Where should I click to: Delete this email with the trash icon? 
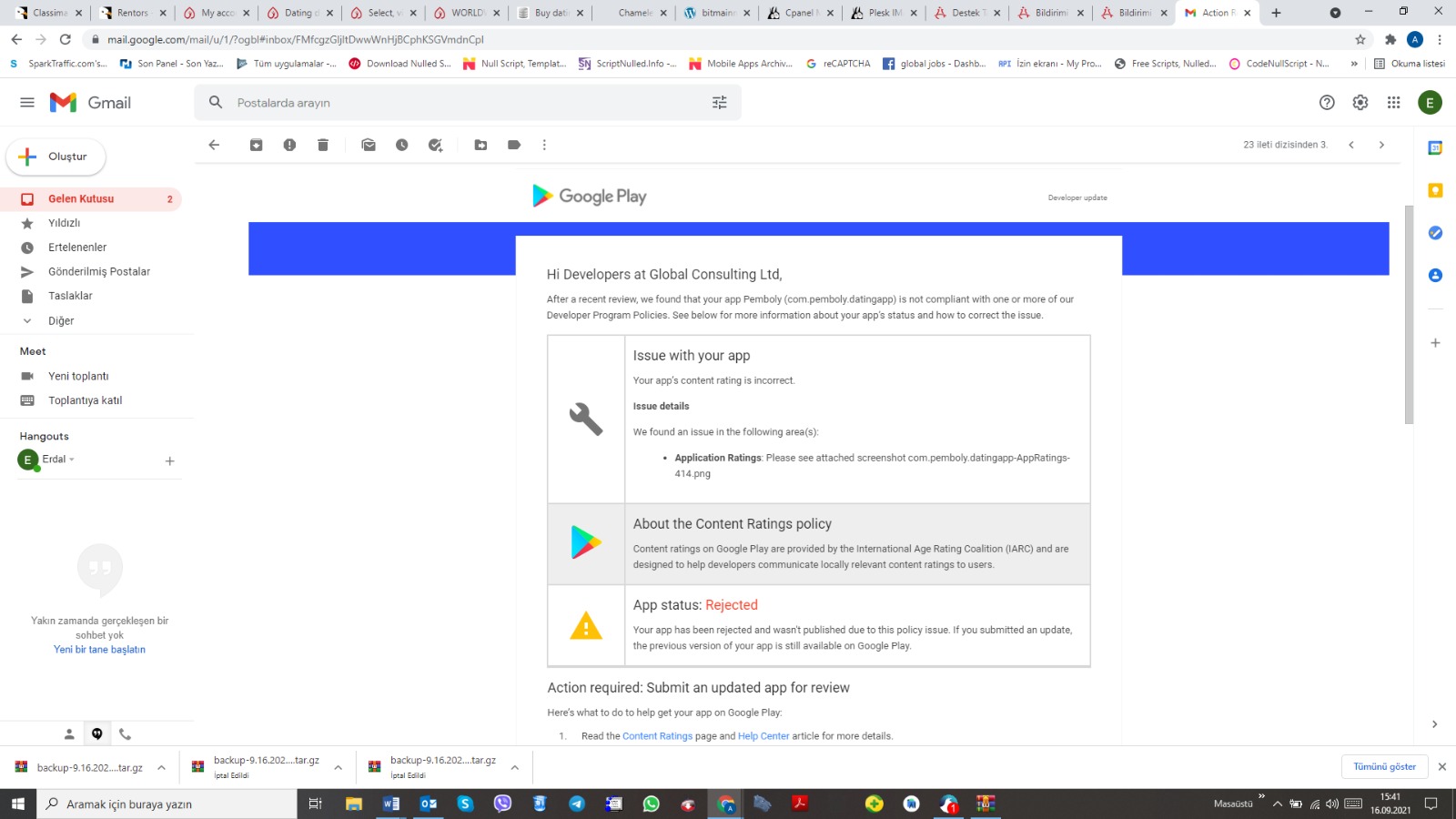point(323,145)
